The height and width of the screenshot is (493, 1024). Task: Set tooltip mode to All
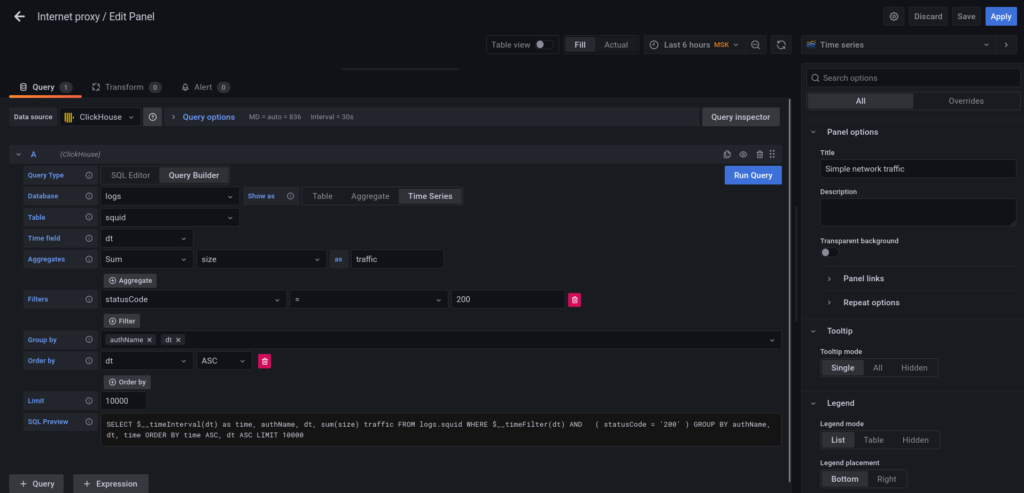point(878,368)
